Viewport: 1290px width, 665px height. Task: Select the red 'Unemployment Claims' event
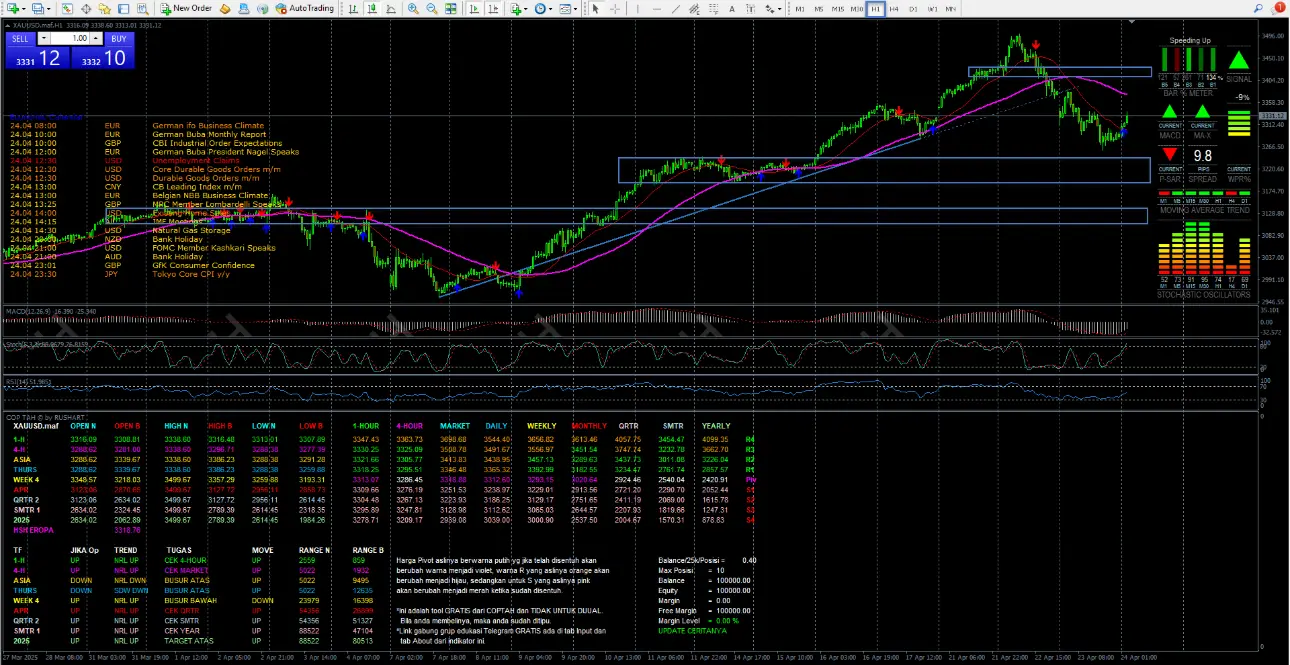point(196,160)
